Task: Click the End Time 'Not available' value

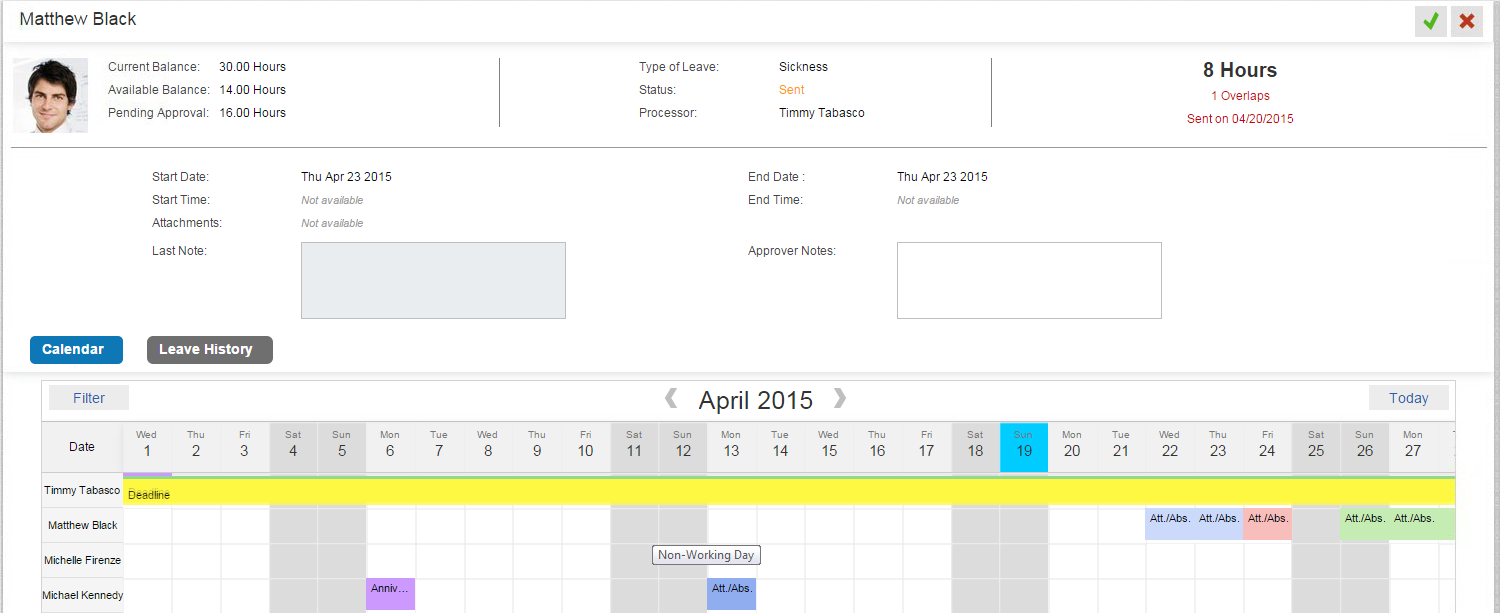Action: pos(928,200)
